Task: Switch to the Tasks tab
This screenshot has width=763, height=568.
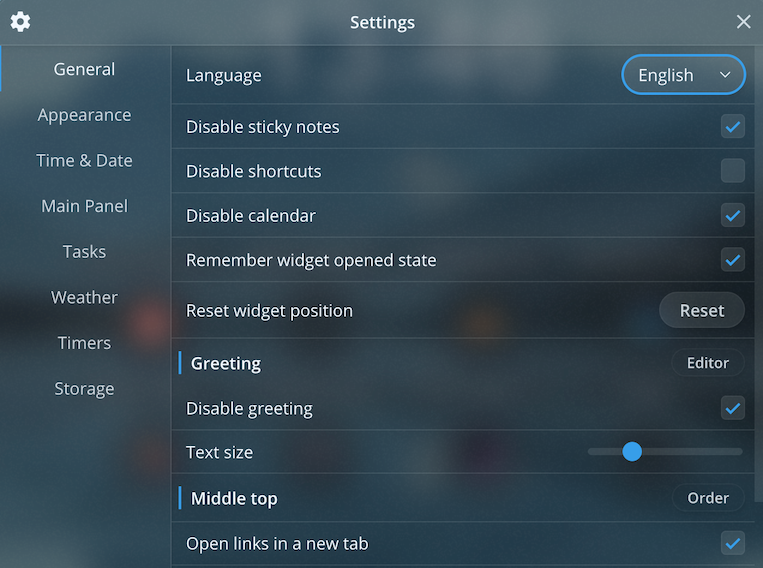Action: pos(84,252)
